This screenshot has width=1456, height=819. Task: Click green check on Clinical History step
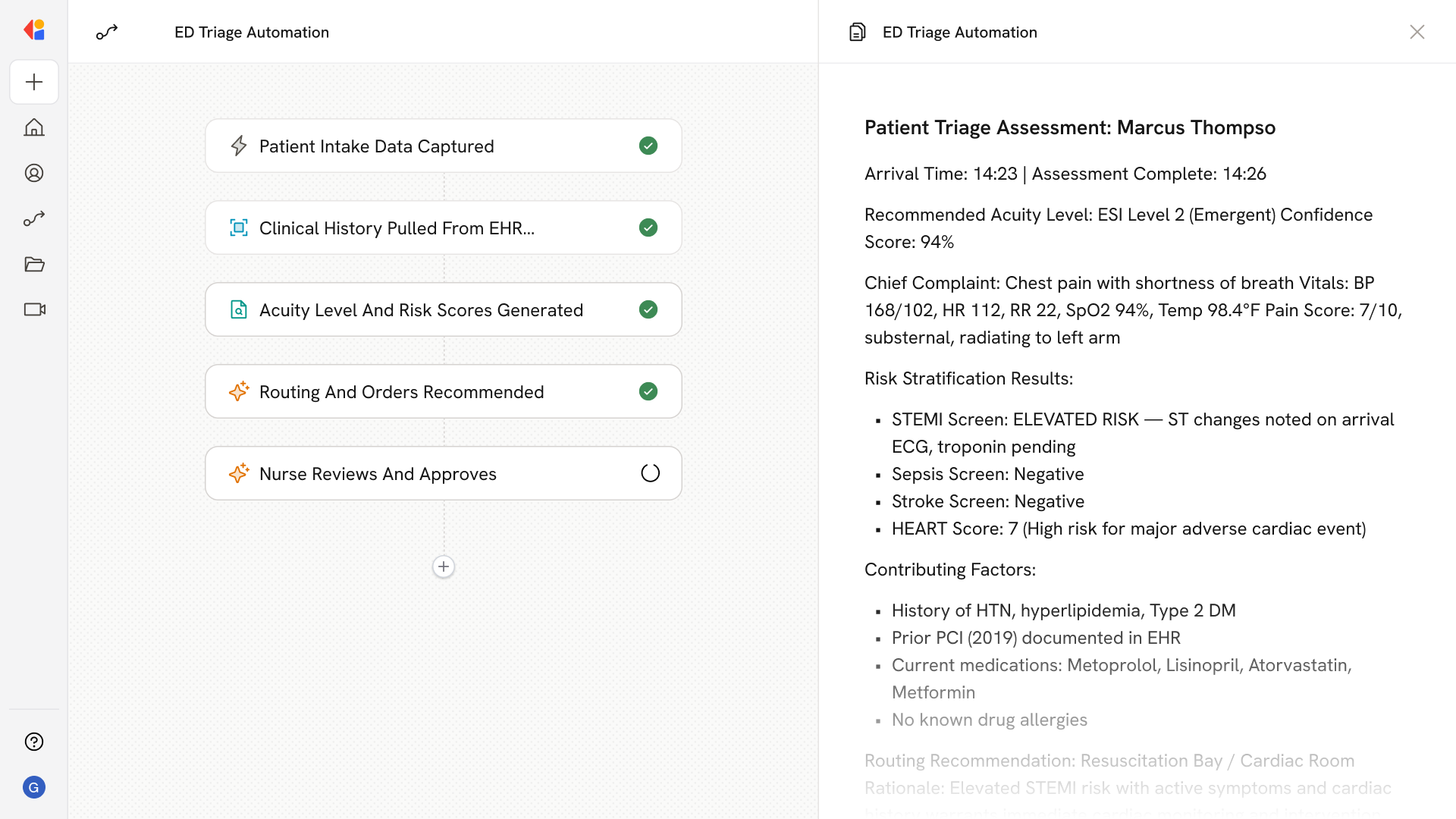[648, 227]
